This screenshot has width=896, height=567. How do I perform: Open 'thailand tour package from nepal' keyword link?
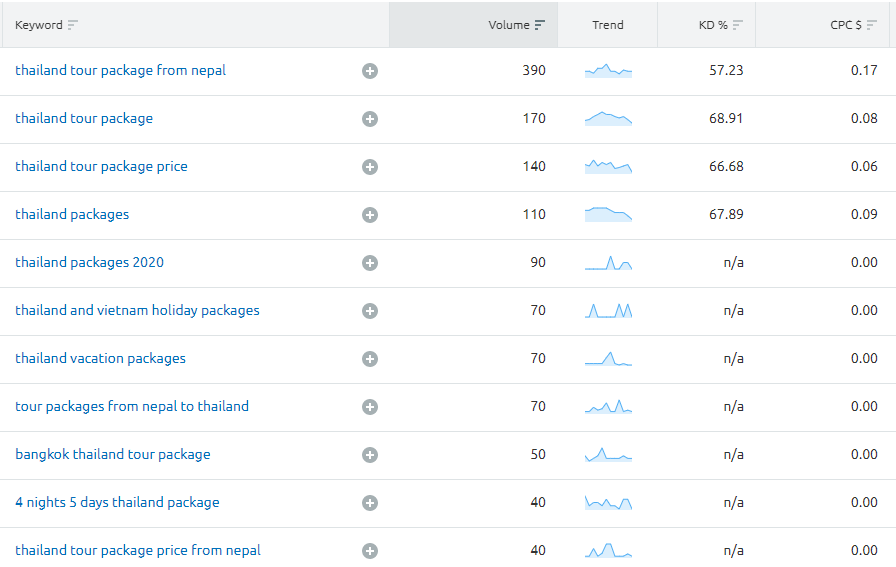tap(120, 71)
